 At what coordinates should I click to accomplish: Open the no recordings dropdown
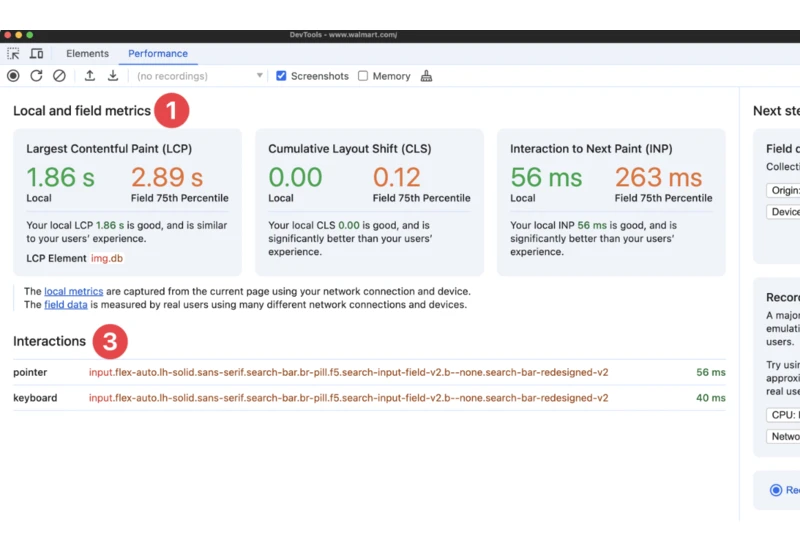point(199,76)
